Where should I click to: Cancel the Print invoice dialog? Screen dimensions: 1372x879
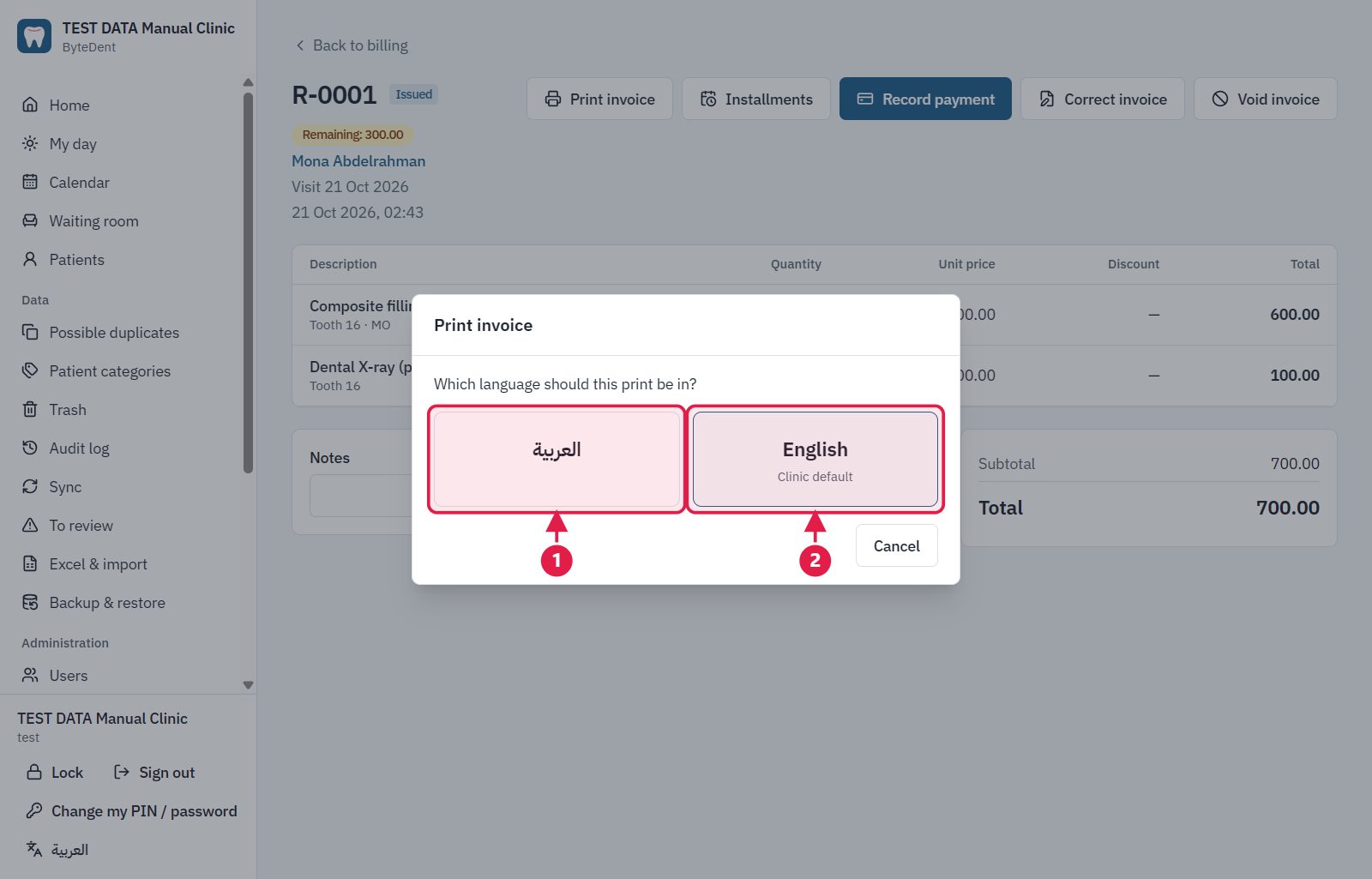[896, 545]
